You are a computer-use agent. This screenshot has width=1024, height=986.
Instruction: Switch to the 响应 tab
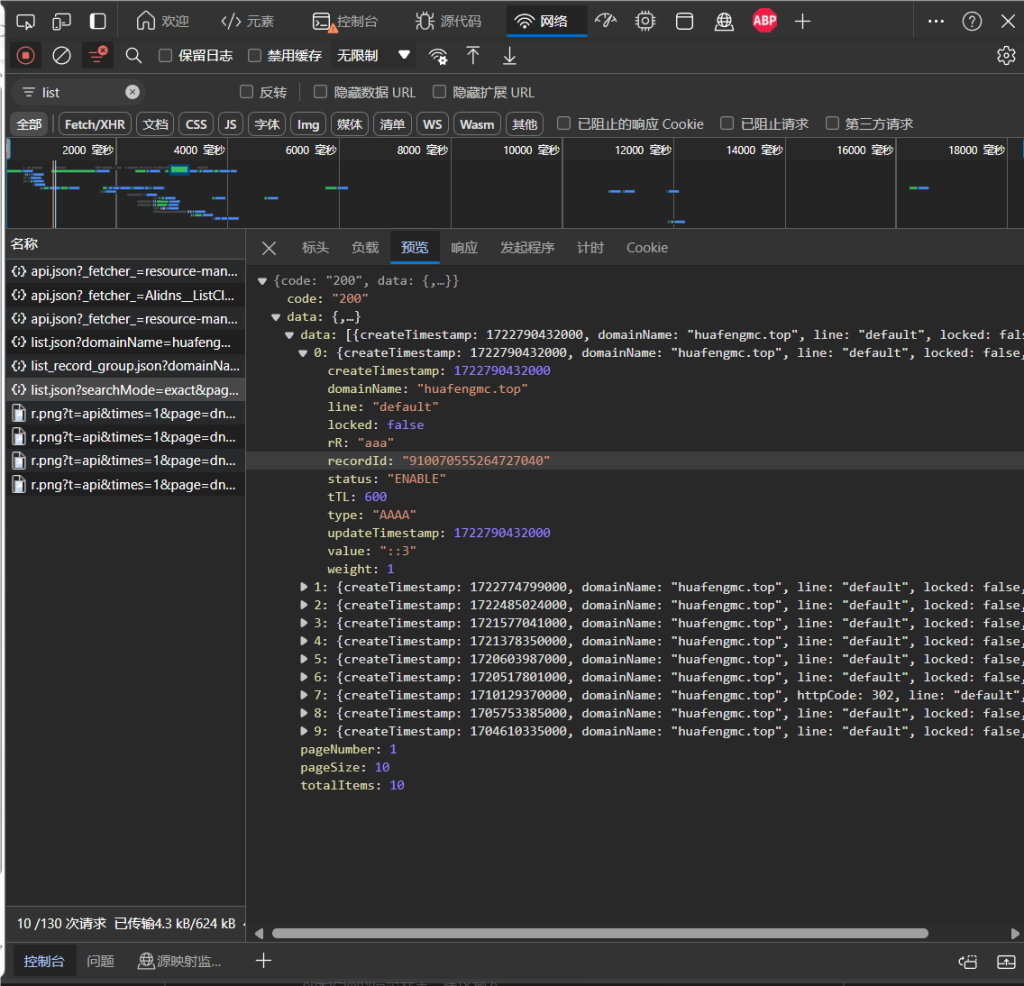(x=464, y=248)
